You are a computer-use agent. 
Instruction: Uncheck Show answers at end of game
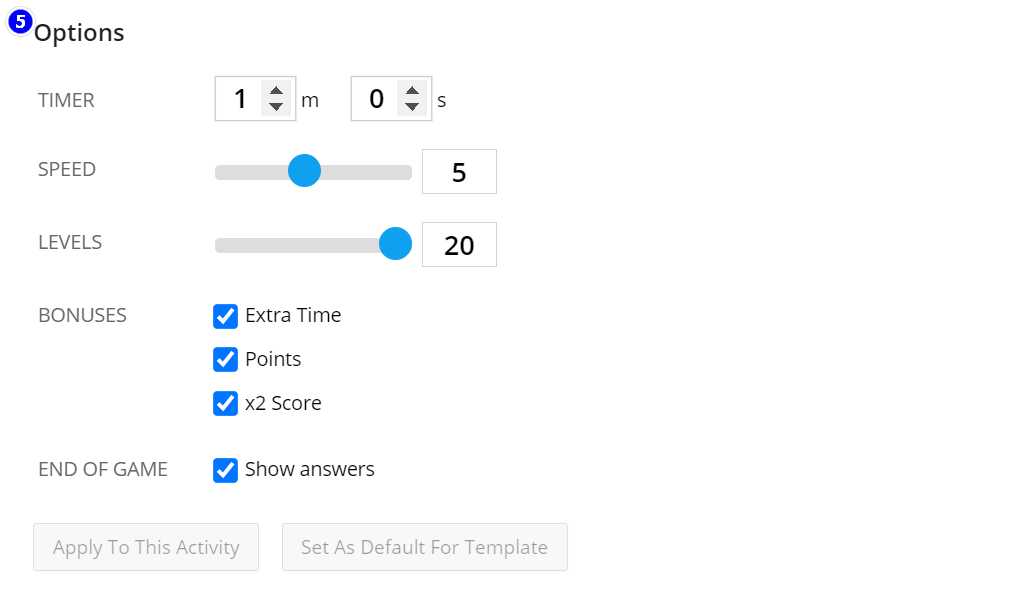pyautogui.click(x=225, y=470)
